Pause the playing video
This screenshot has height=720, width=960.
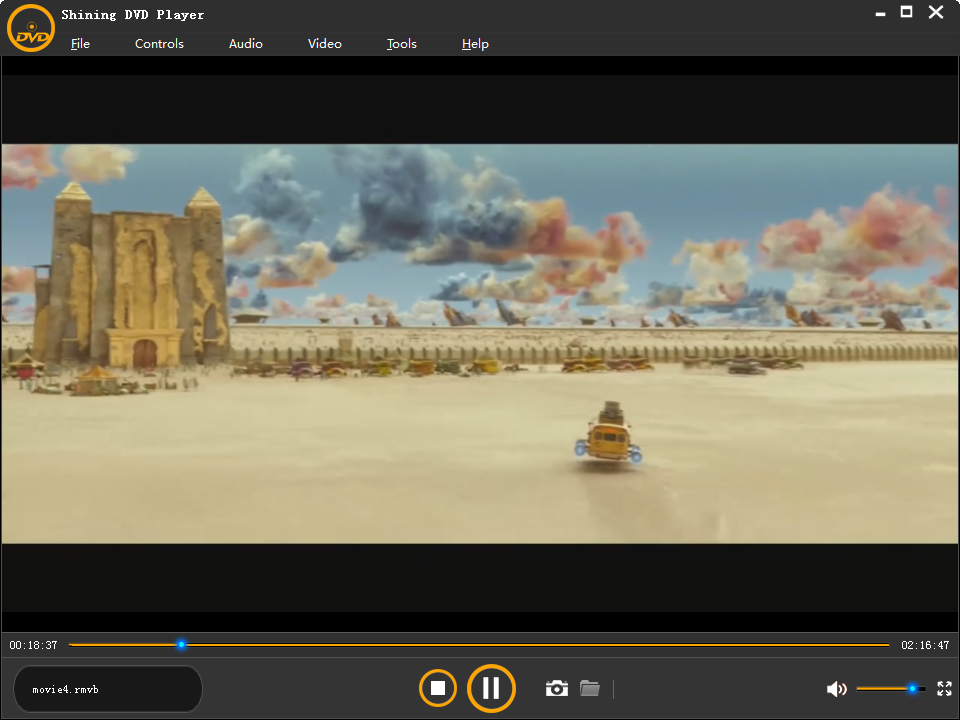(x=491, y=688)
